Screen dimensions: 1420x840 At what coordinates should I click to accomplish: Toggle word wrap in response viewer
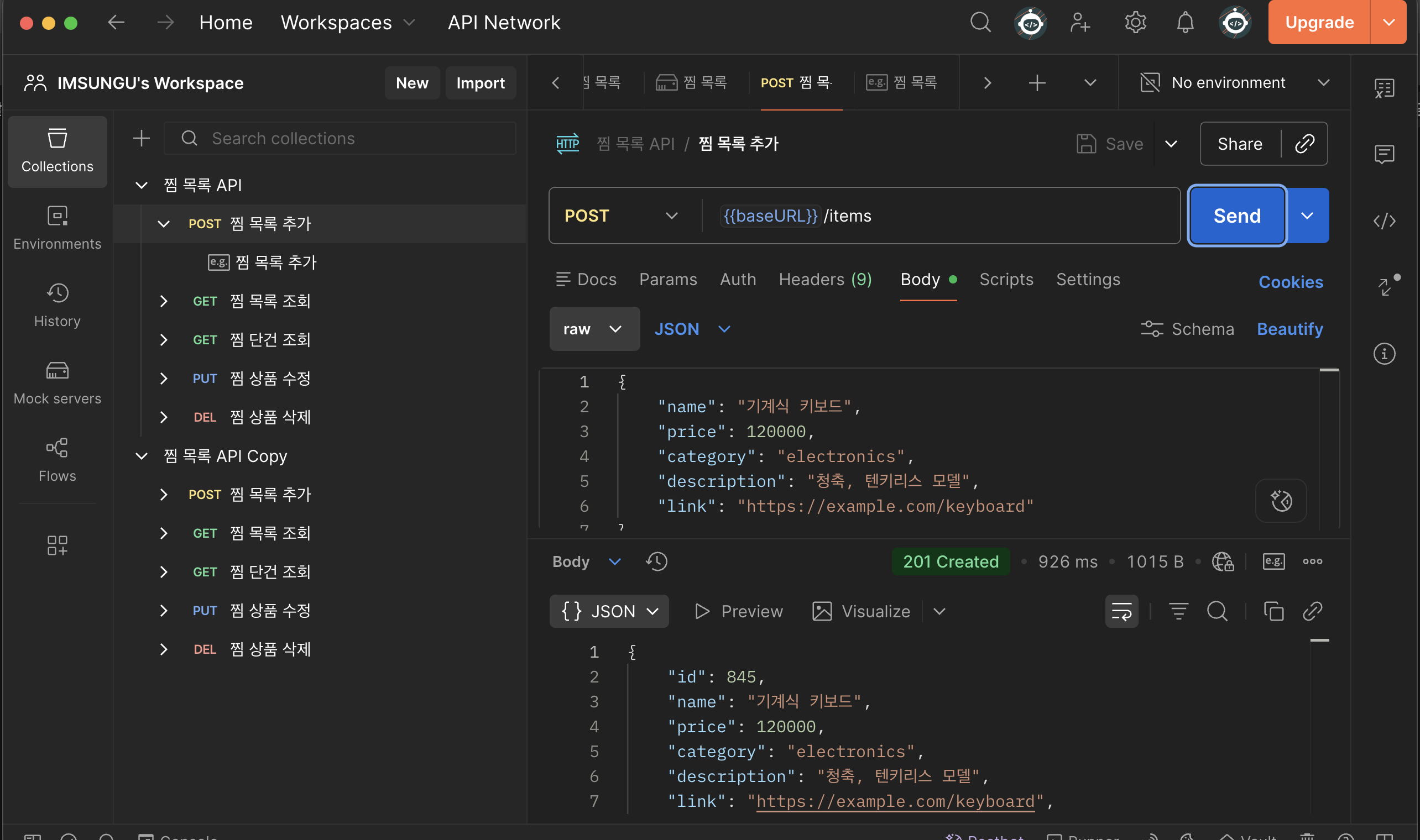point(1121,611)
